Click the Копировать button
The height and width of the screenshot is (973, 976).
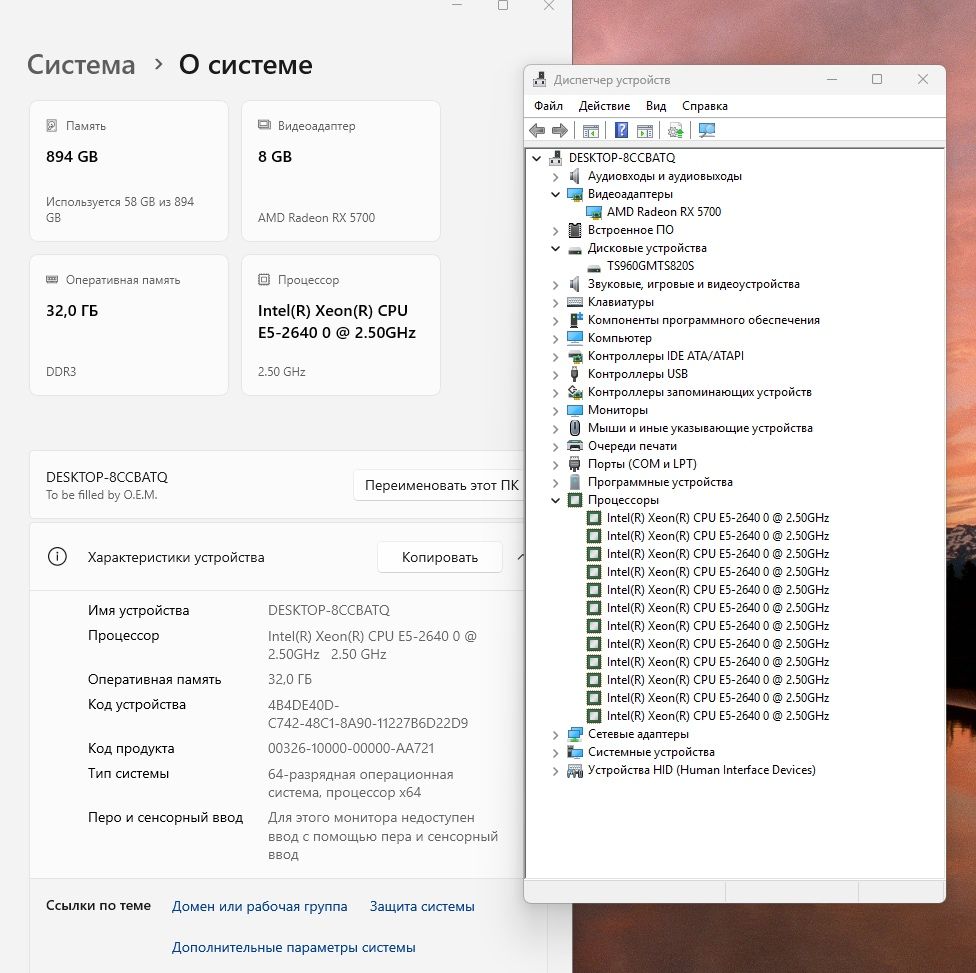439,557
